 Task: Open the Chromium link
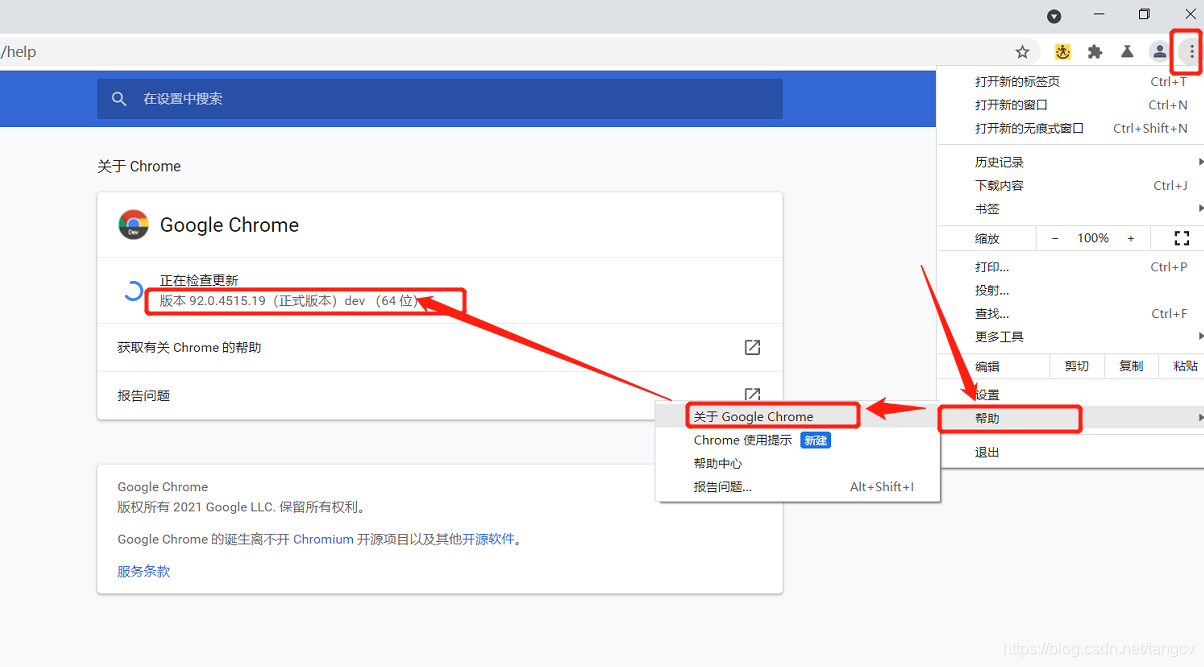point(323,539)
